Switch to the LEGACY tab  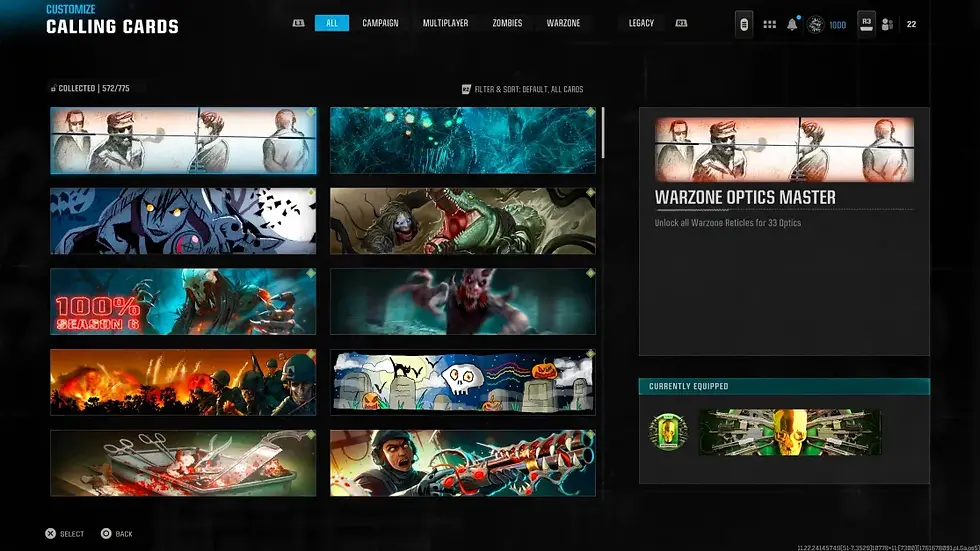641,23
